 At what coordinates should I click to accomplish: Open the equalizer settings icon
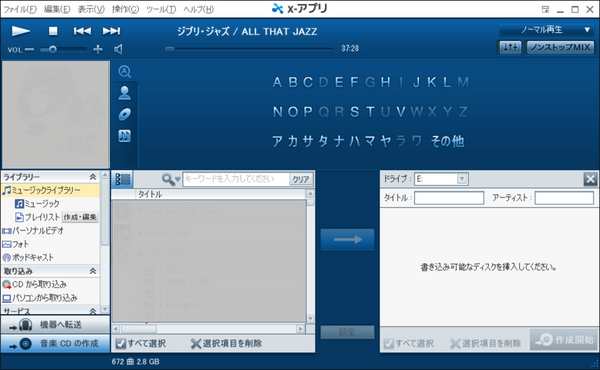(510, 47)
